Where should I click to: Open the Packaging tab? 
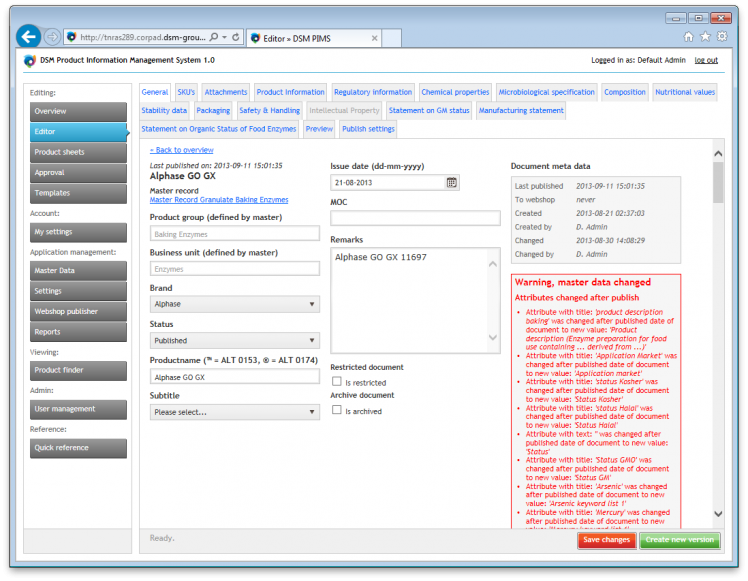[x=213, y=111]
